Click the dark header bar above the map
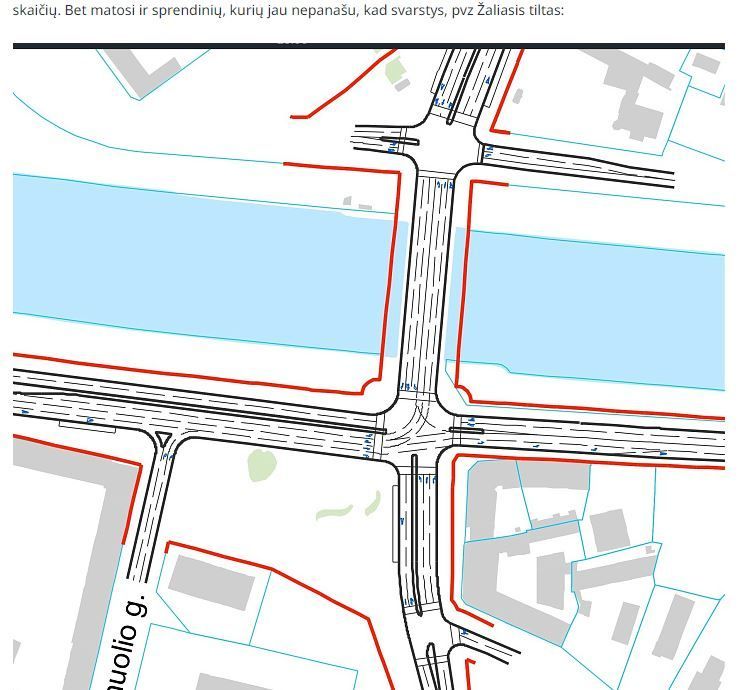748x690 pixels. 368,45
